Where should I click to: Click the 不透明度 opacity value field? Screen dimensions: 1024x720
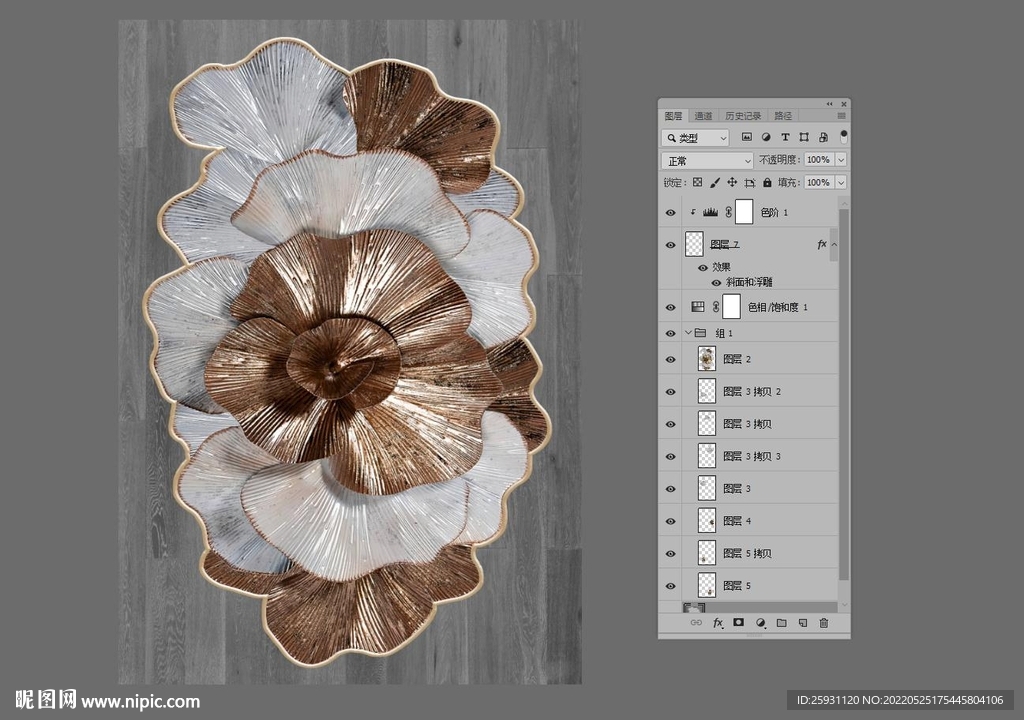[818, 160]
